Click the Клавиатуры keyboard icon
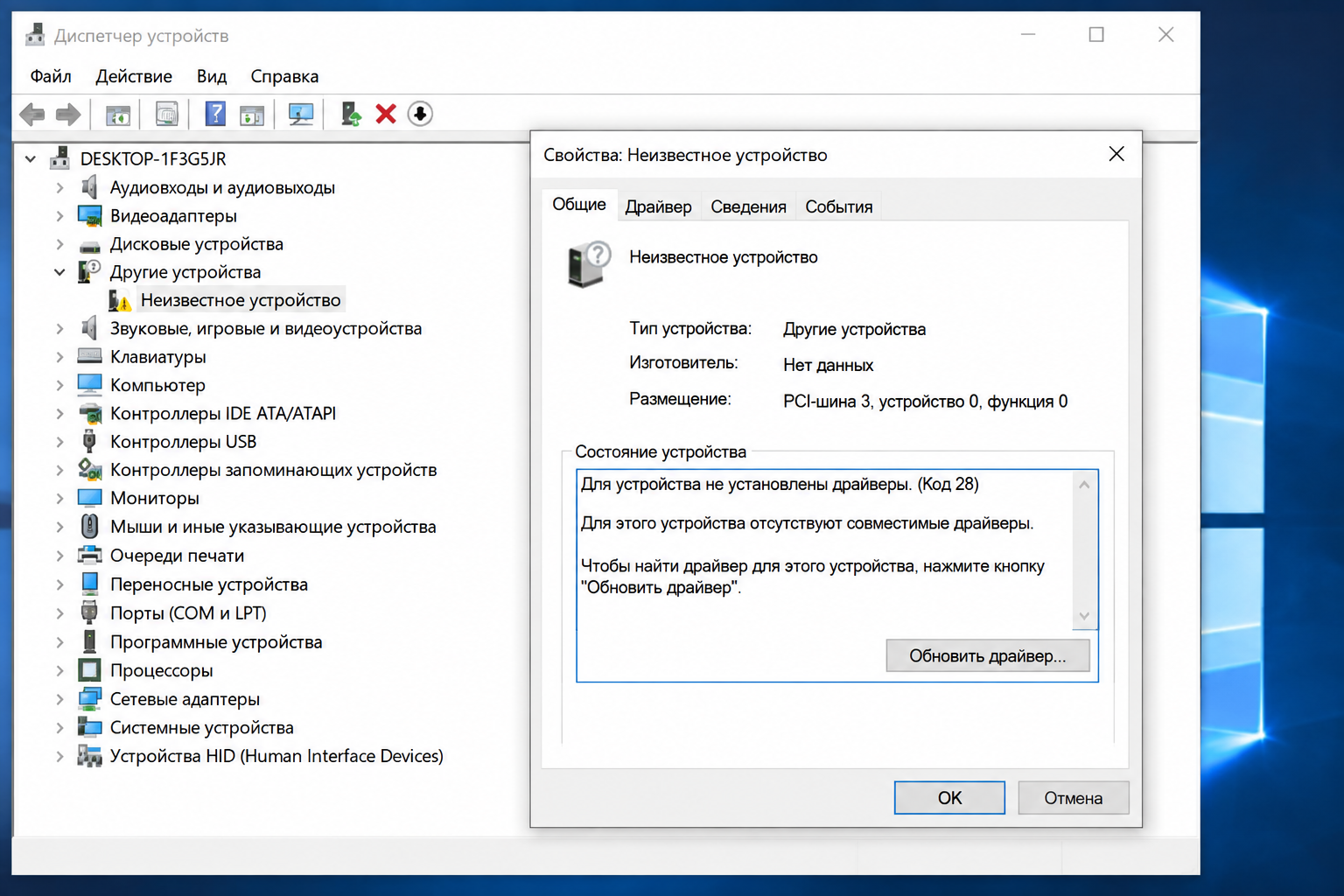Screen dimensions: 1344x896 pos(89,356)
